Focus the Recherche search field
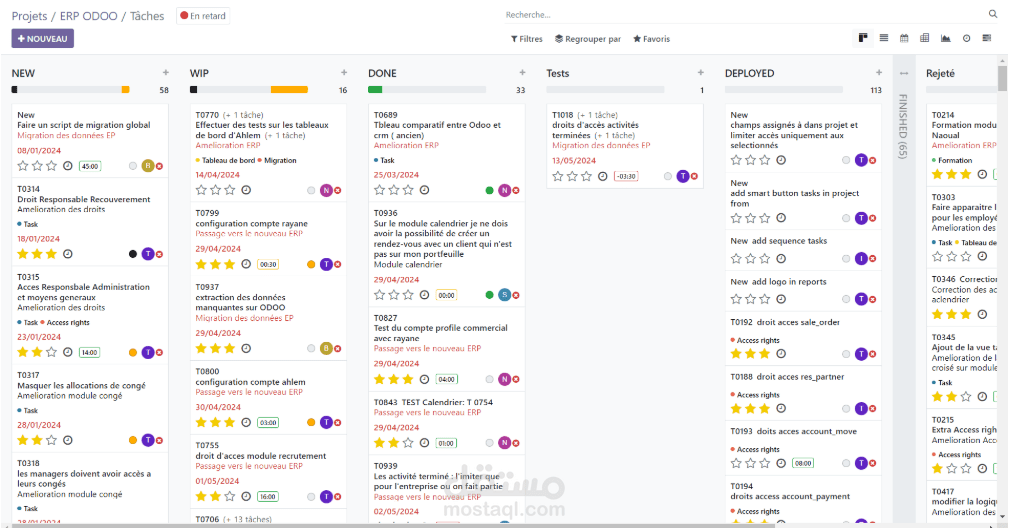The height and width of the screenshot is (531, 1010). (744, 15)
